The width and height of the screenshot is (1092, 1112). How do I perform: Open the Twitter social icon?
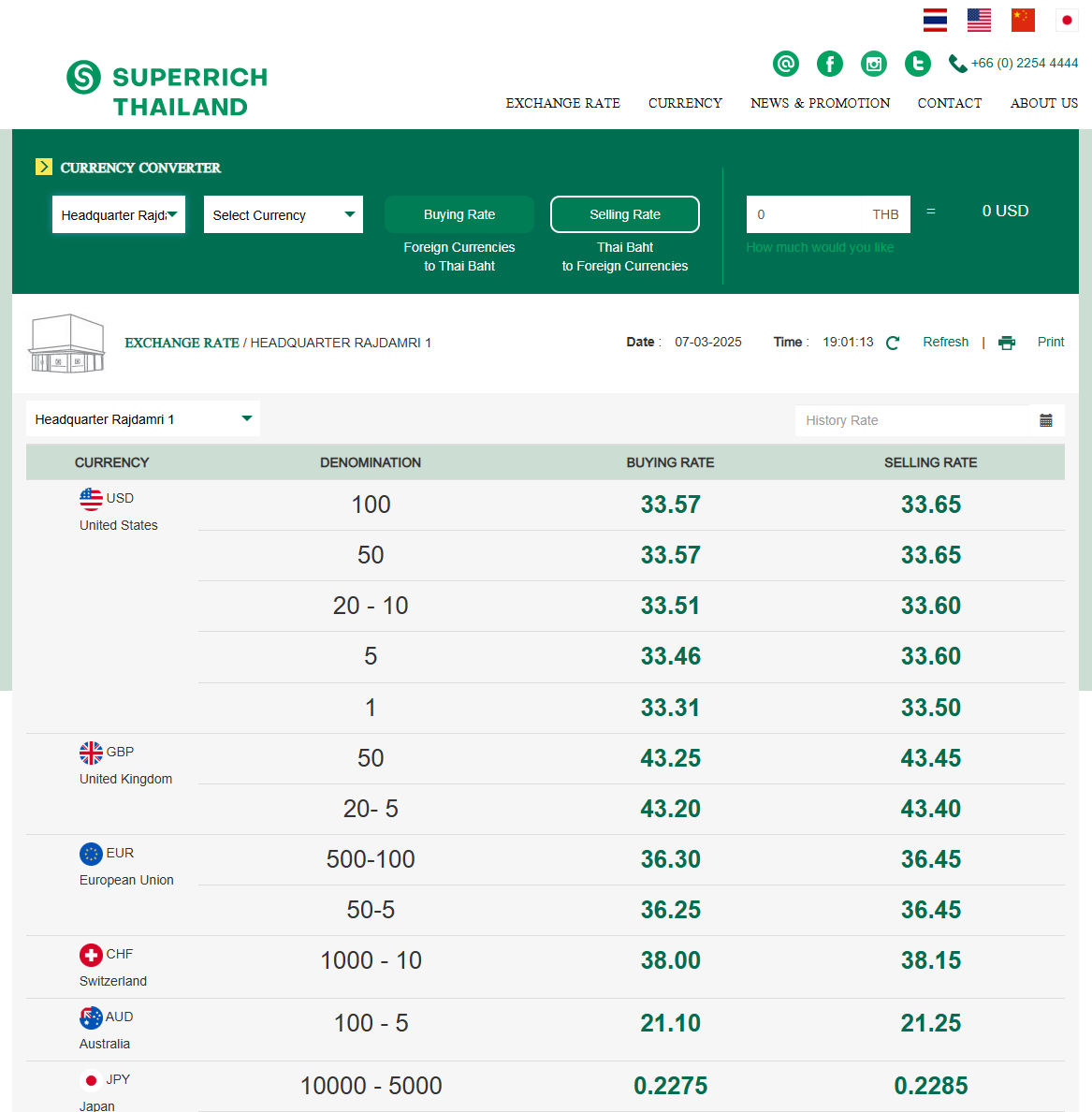(x=918, y=64)
